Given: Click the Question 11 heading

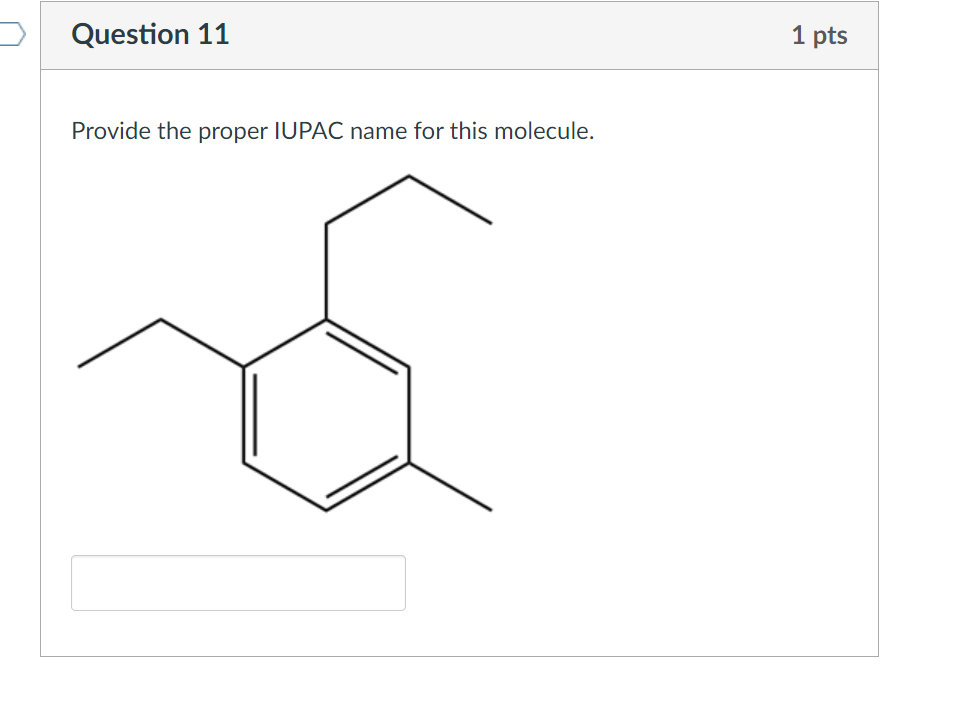Looking at the screenshot, I should (151, 34).
